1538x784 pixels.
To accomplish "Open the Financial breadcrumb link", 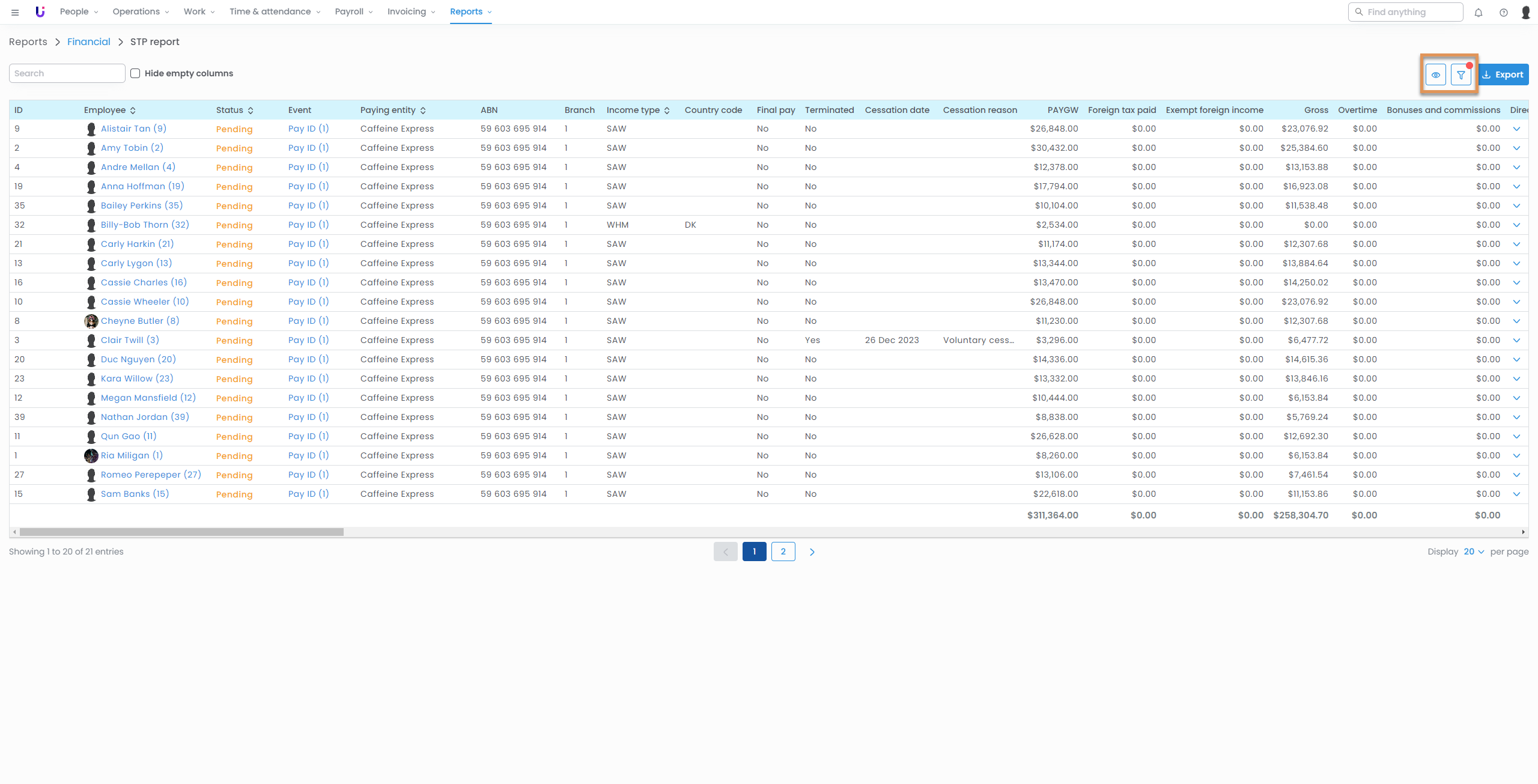I will [88, 41].
